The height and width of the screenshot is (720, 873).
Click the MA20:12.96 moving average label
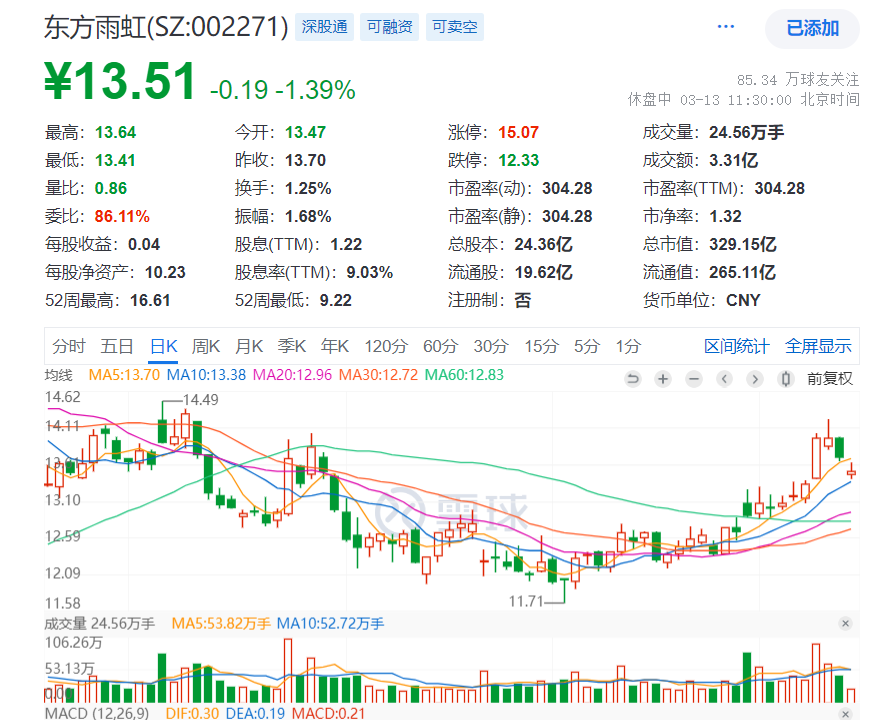click(x=292, y=375)
